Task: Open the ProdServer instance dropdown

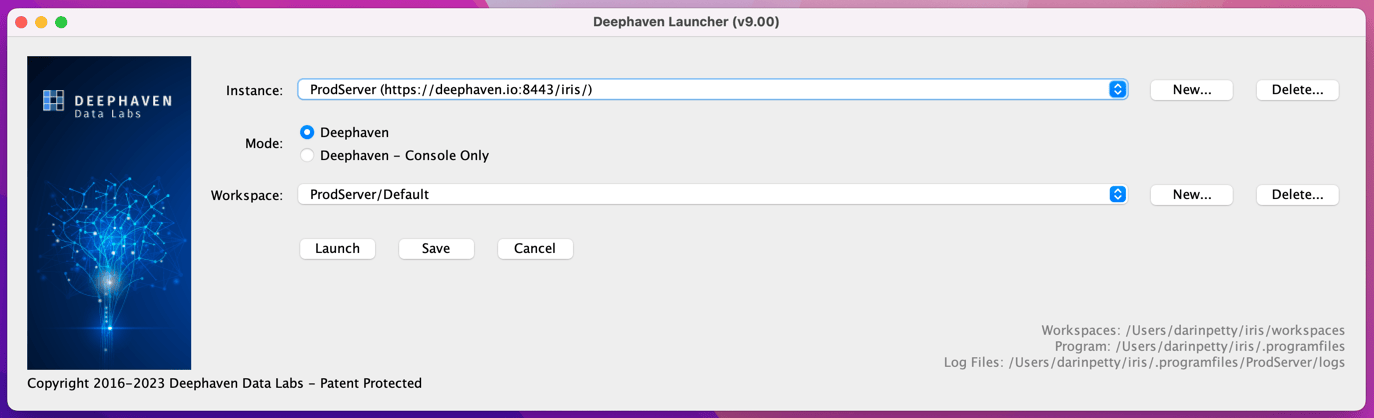Action: [x=700, y=90]
